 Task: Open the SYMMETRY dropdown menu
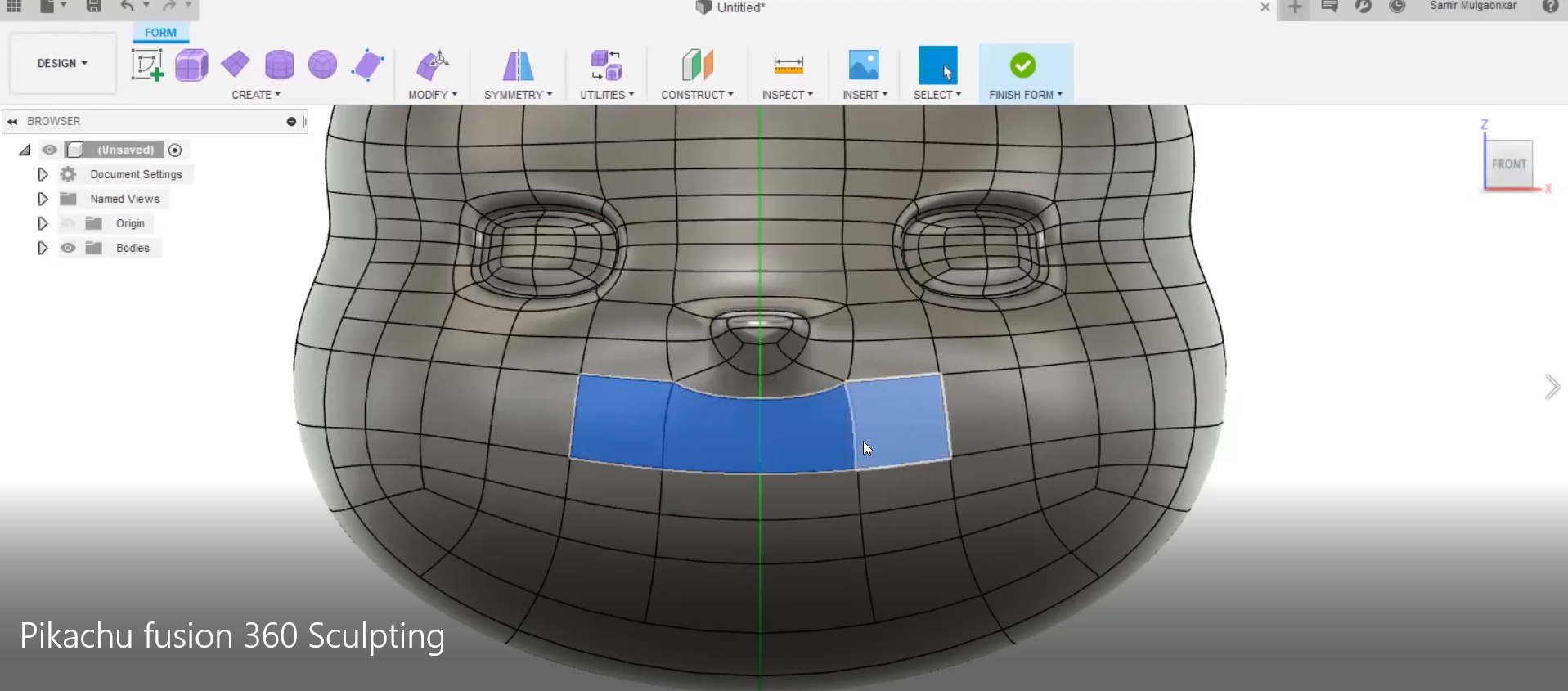point(518,95)
